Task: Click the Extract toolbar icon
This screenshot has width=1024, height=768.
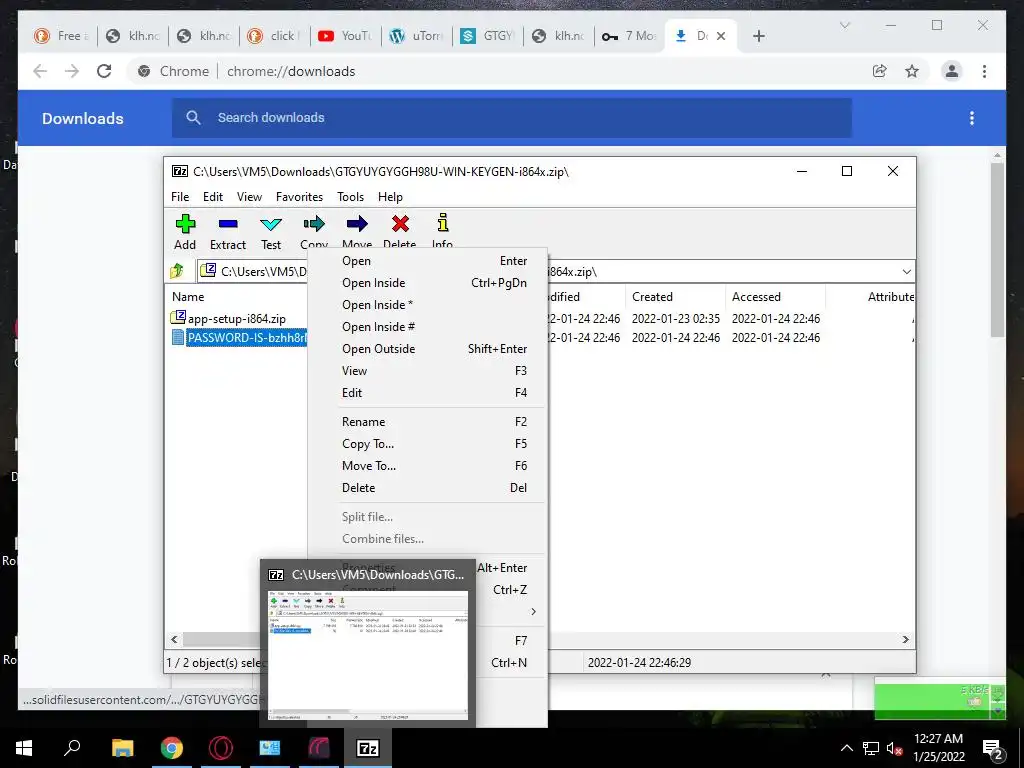Action: tap(228, 224)
